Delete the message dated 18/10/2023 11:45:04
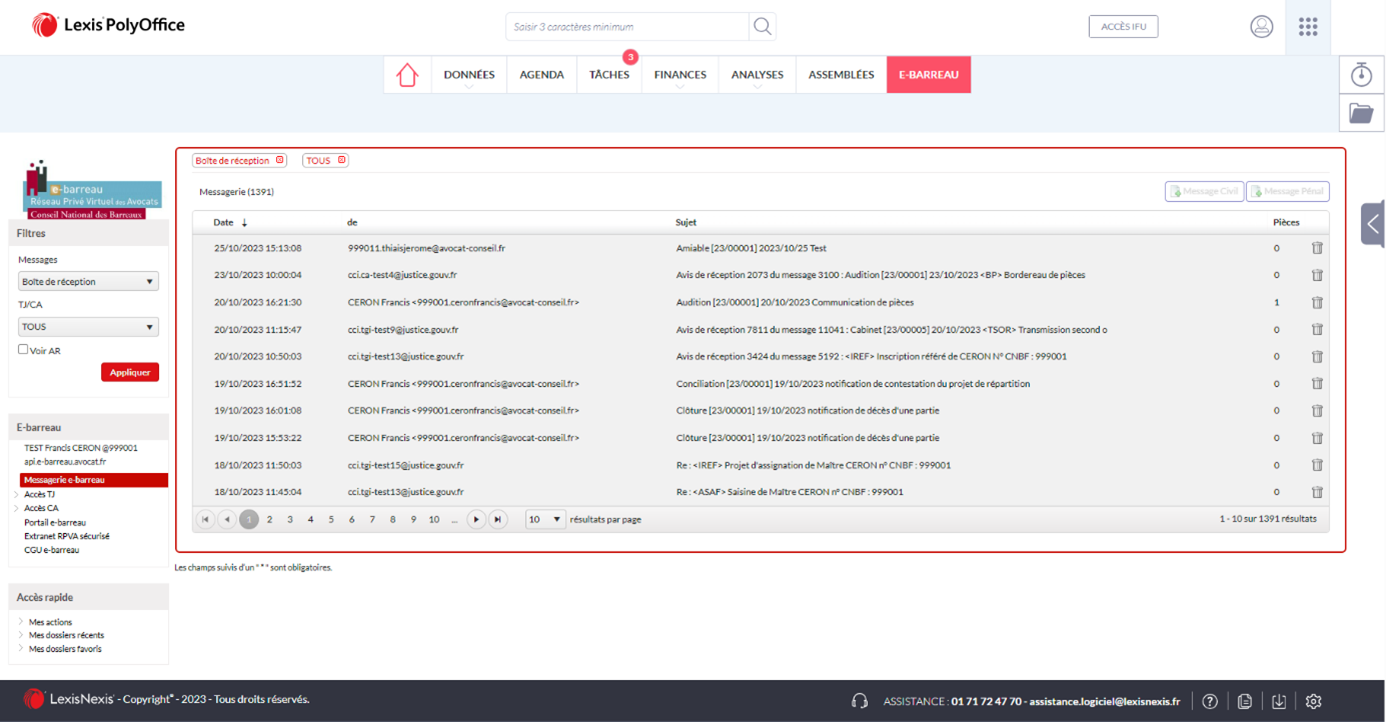The height and width of the screenshot is (722, 1386). [1317, 492]
